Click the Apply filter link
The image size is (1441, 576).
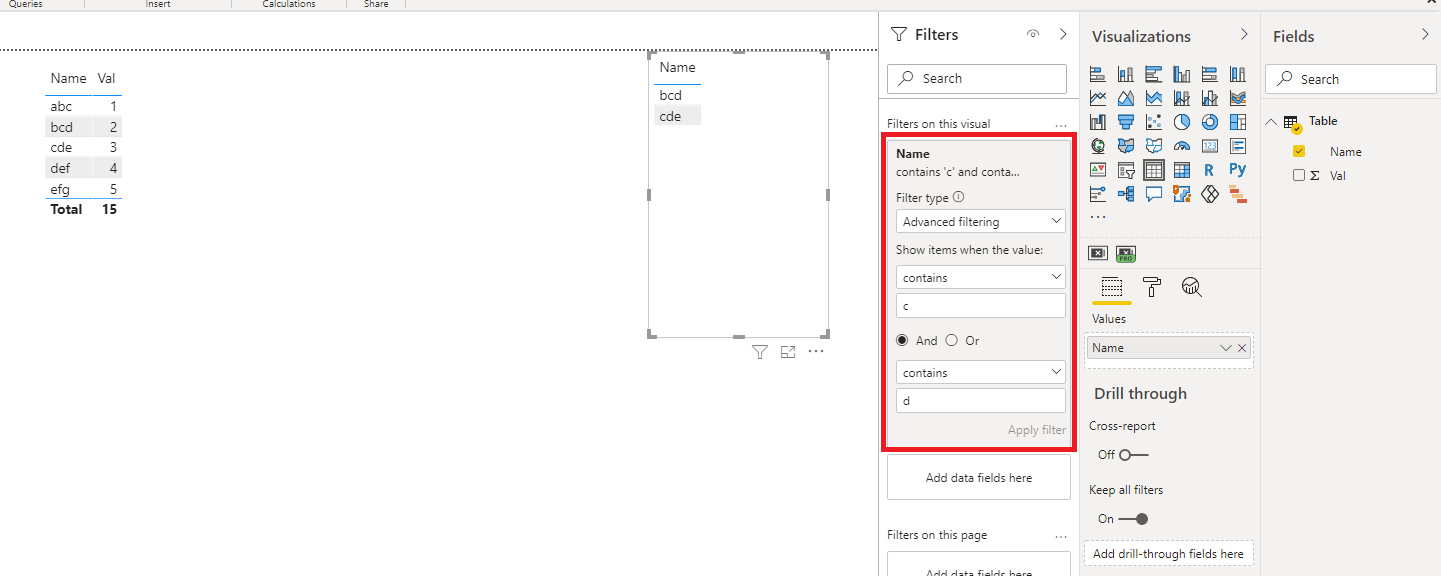(1037, 430)
